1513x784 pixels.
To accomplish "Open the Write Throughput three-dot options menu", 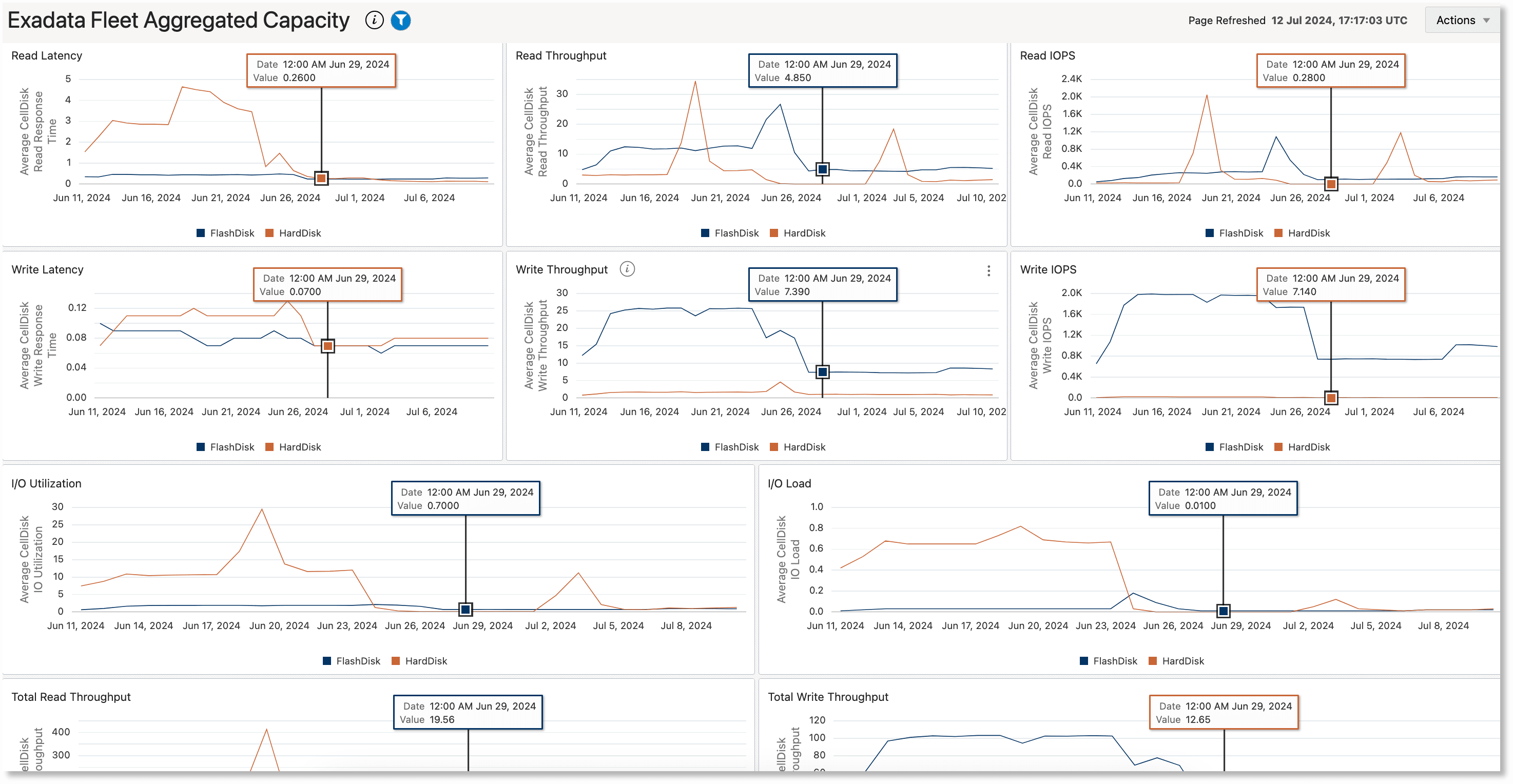I will [x=989, y=271].
